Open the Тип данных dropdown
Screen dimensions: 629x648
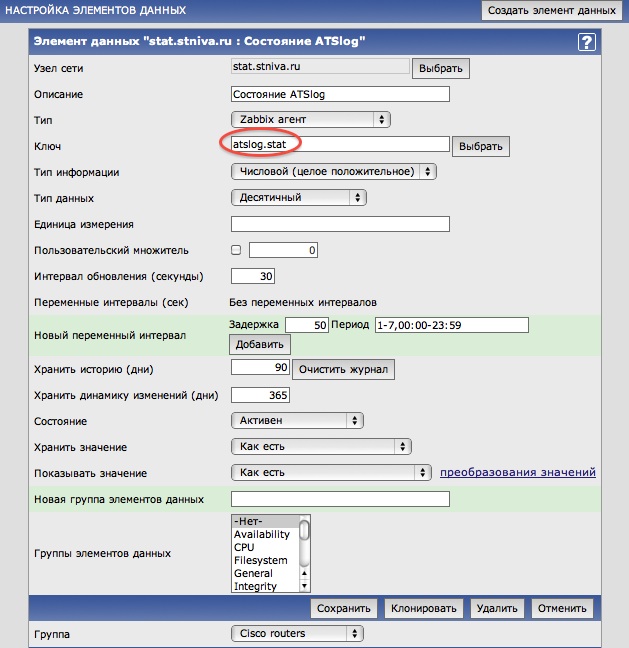pyautogui.click(x=297, y=197)
